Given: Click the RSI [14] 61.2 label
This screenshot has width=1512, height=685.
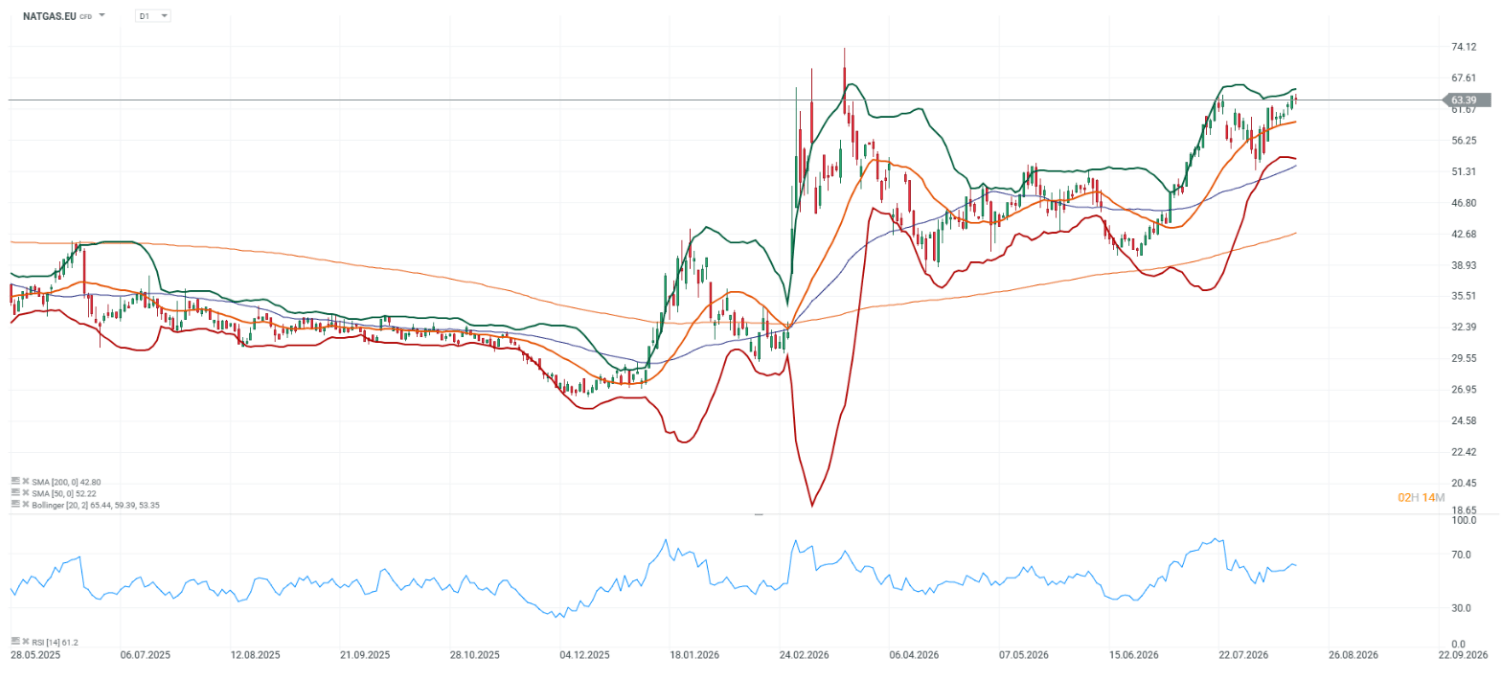Looking at the screenshot, I should pos(54,642).
